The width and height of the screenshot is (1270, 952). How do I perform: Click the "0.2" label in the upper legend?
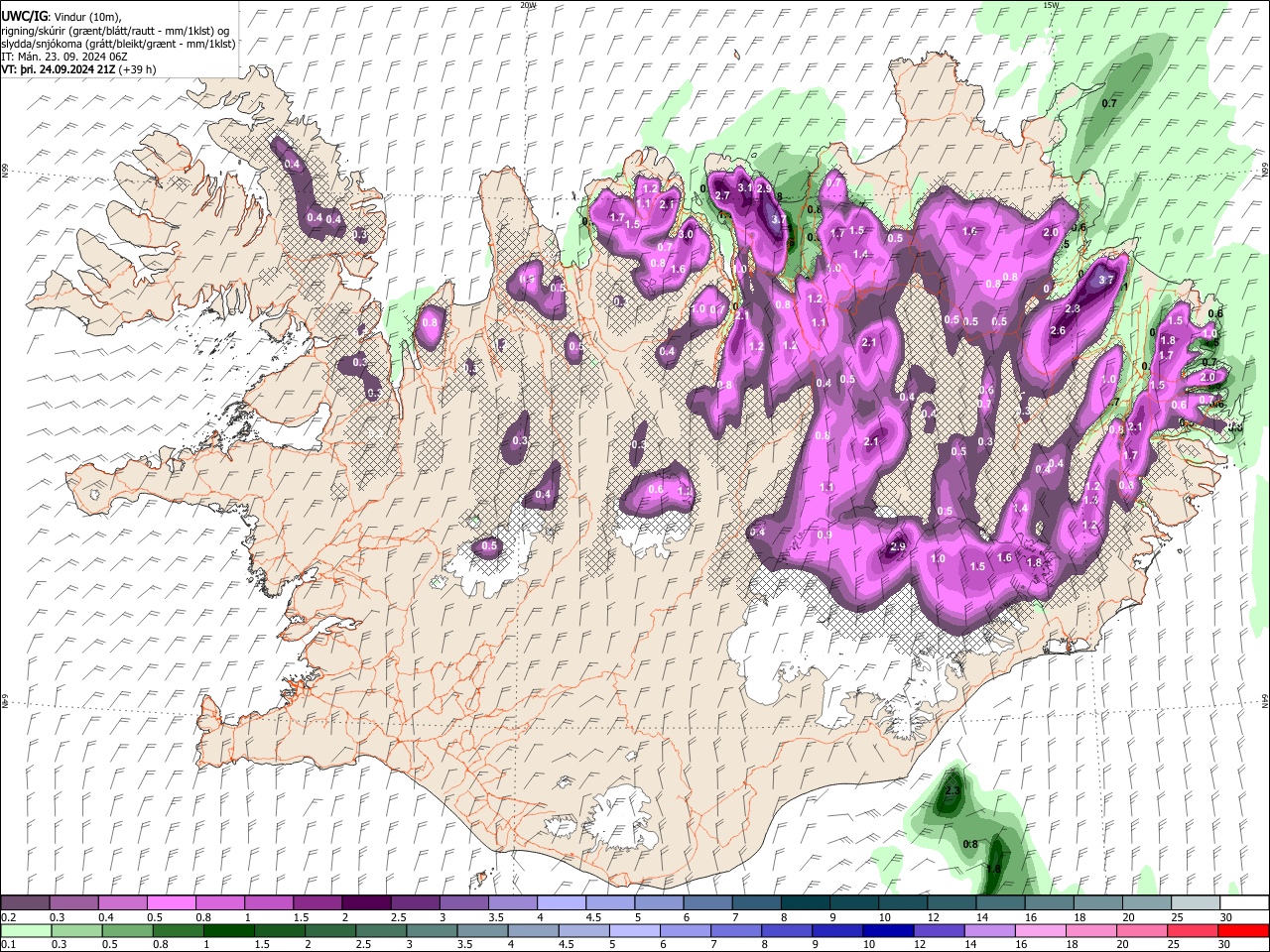pyautogui.click(x=8, y=917)
